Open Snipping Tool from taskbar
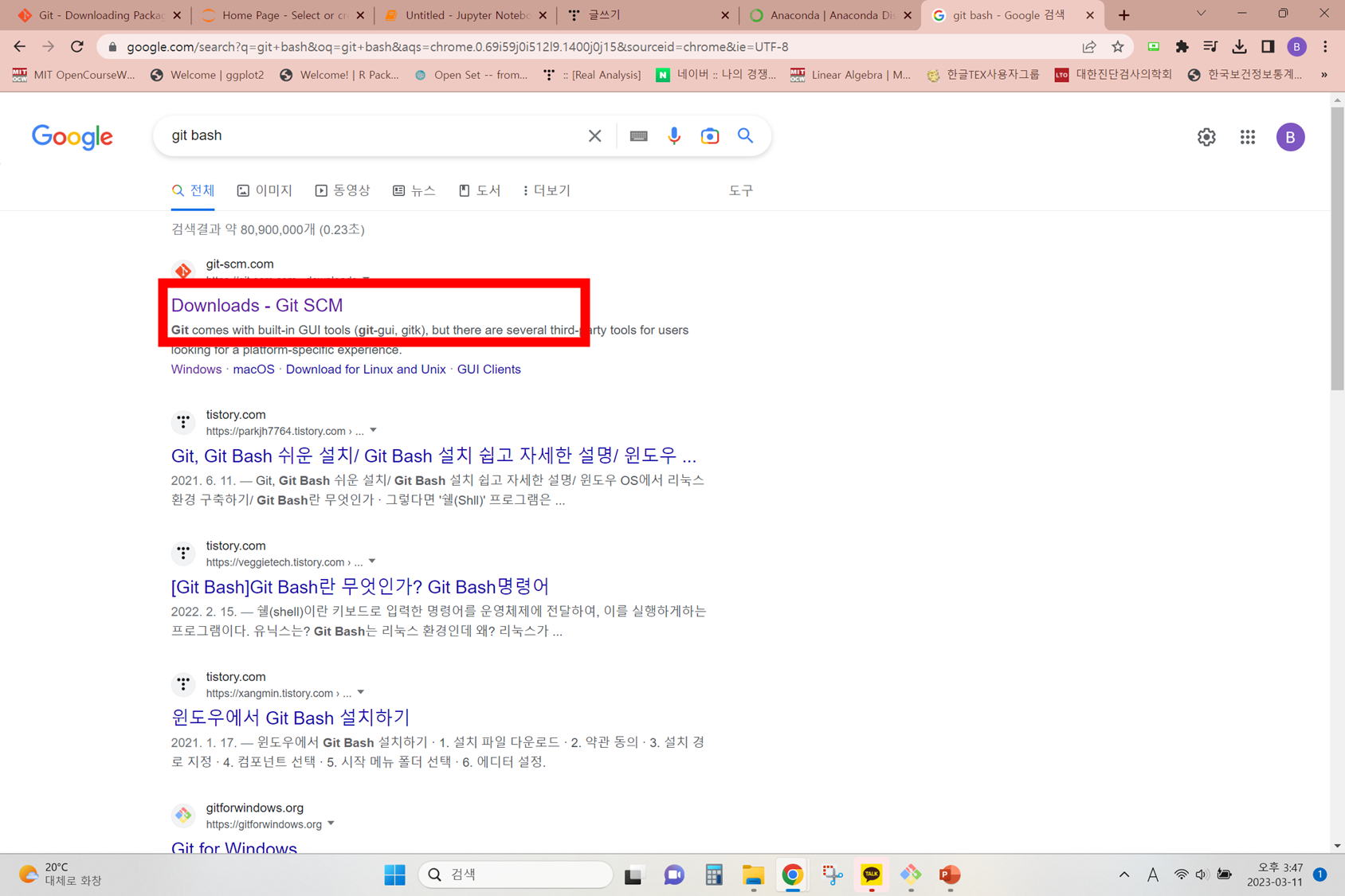Screen dimensions: 1345x896 pos(832,874)
